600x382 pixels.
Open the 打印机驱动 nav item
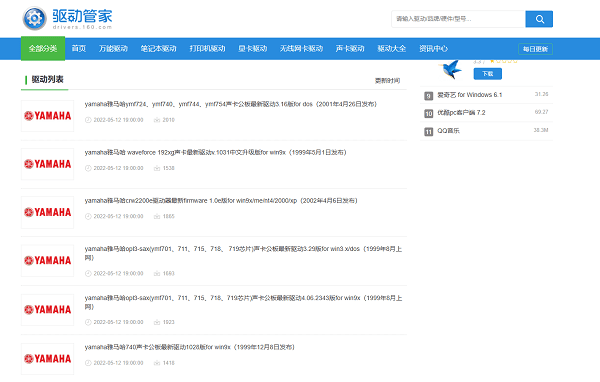coord(207,49)
